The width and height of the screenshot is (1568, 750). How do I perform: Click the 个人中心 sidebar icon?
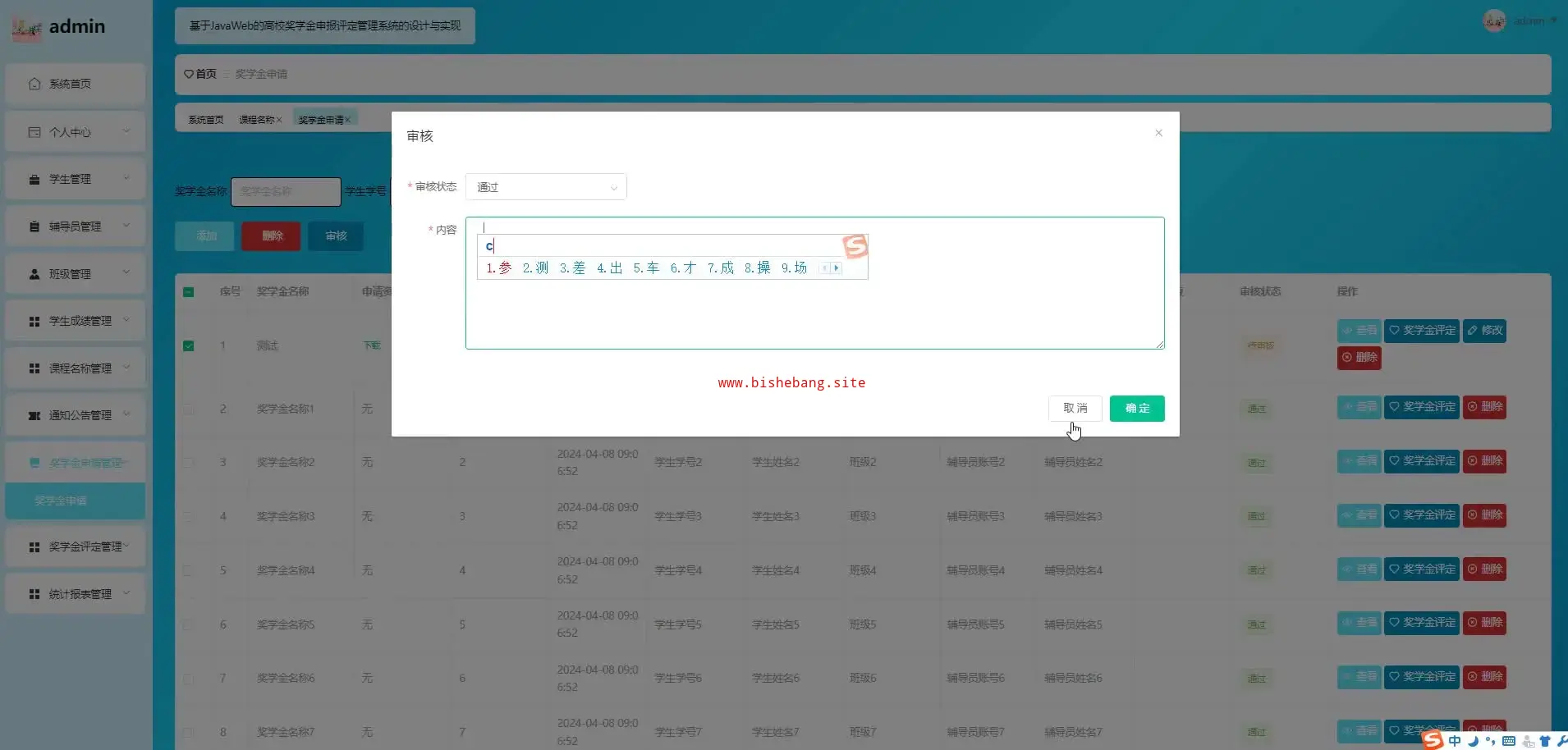[x=34, y=132]
